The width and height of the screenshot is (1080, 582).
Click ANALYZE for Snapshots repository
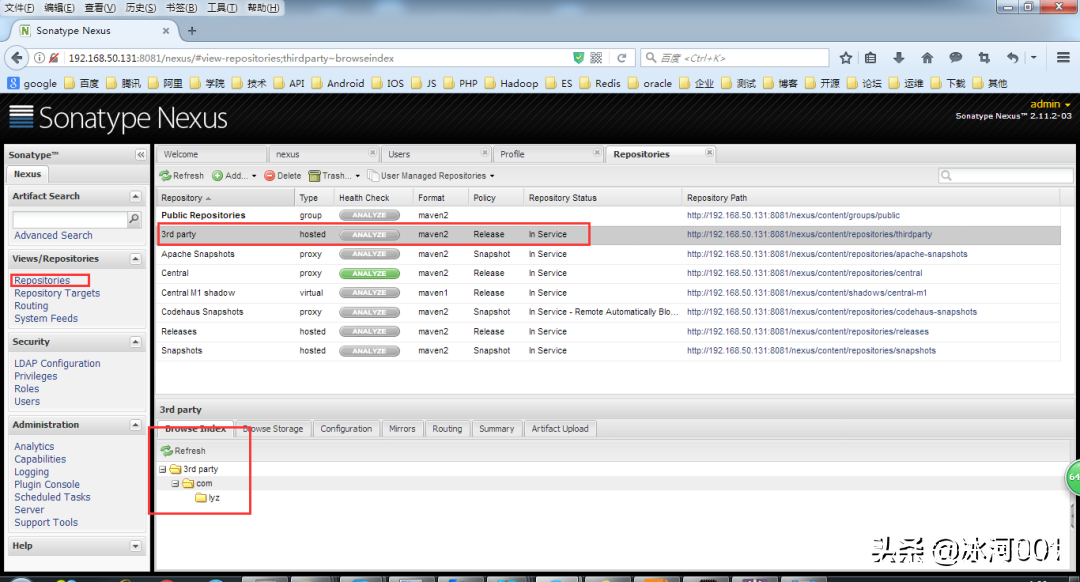(x=369, y=351)
